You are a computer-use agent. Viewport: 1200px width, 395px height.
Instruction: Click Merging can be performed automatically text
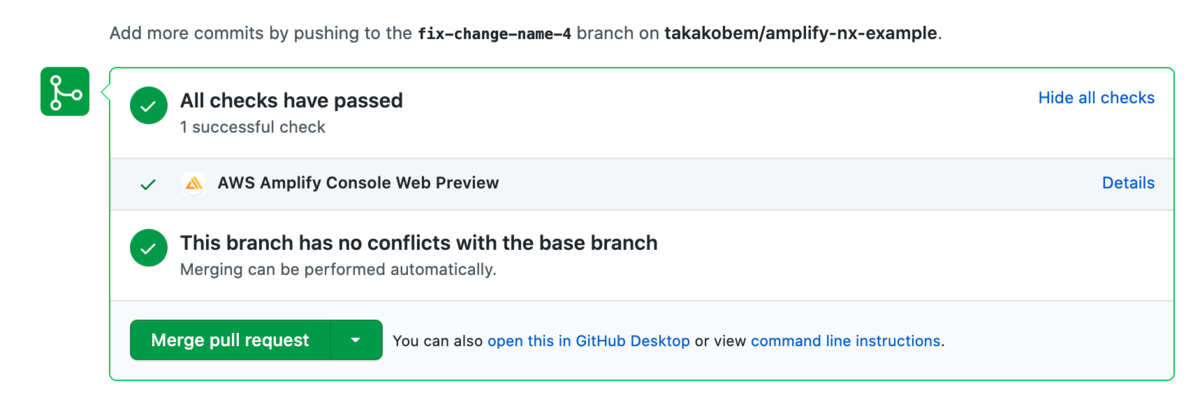tap(338, 270)
